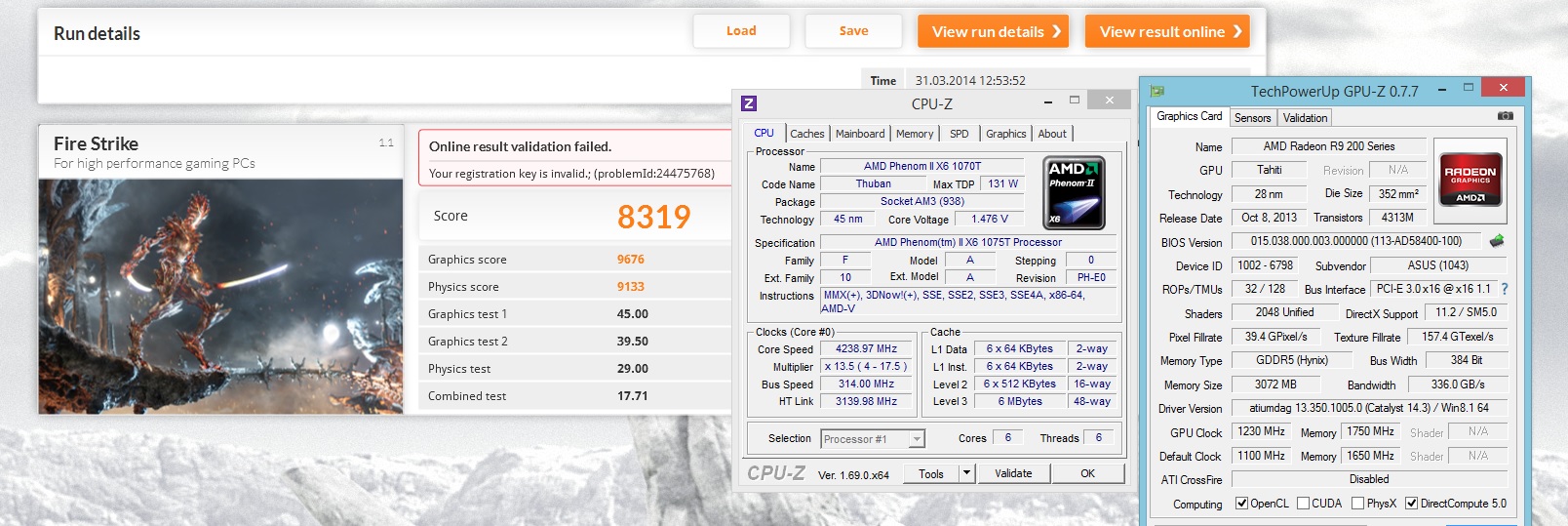Click the GPU-Z screenshot camera icon
The image size is (1568, 526).
(1506, 116)
